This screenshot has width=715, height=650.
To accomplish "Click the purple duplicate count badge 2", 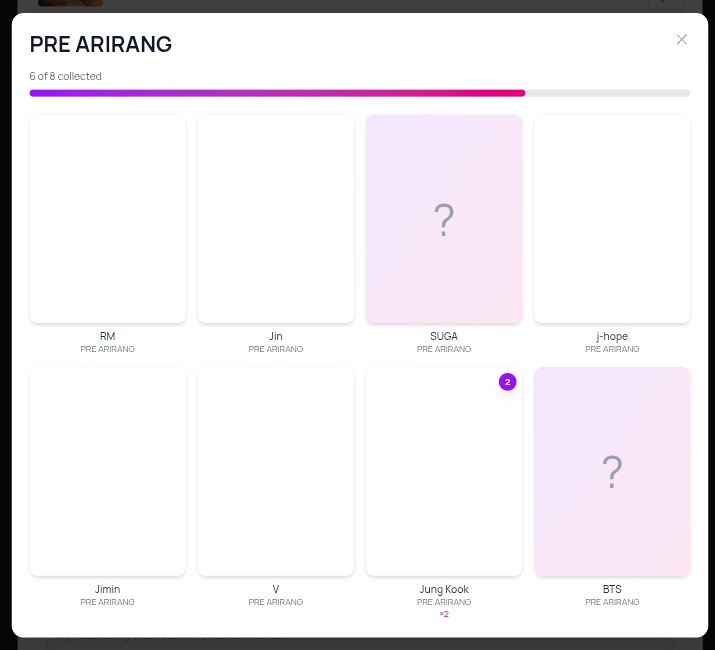I will [507, 382].
